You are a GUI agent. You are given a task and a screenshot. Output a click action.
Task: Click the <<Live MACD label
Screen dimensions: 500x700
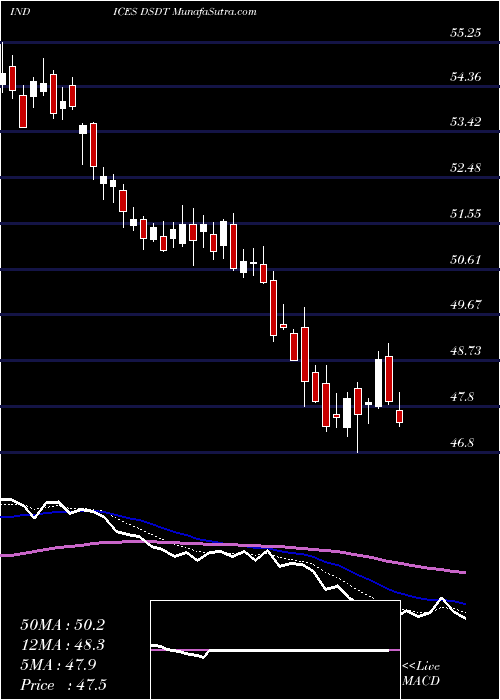click(421, 674)
